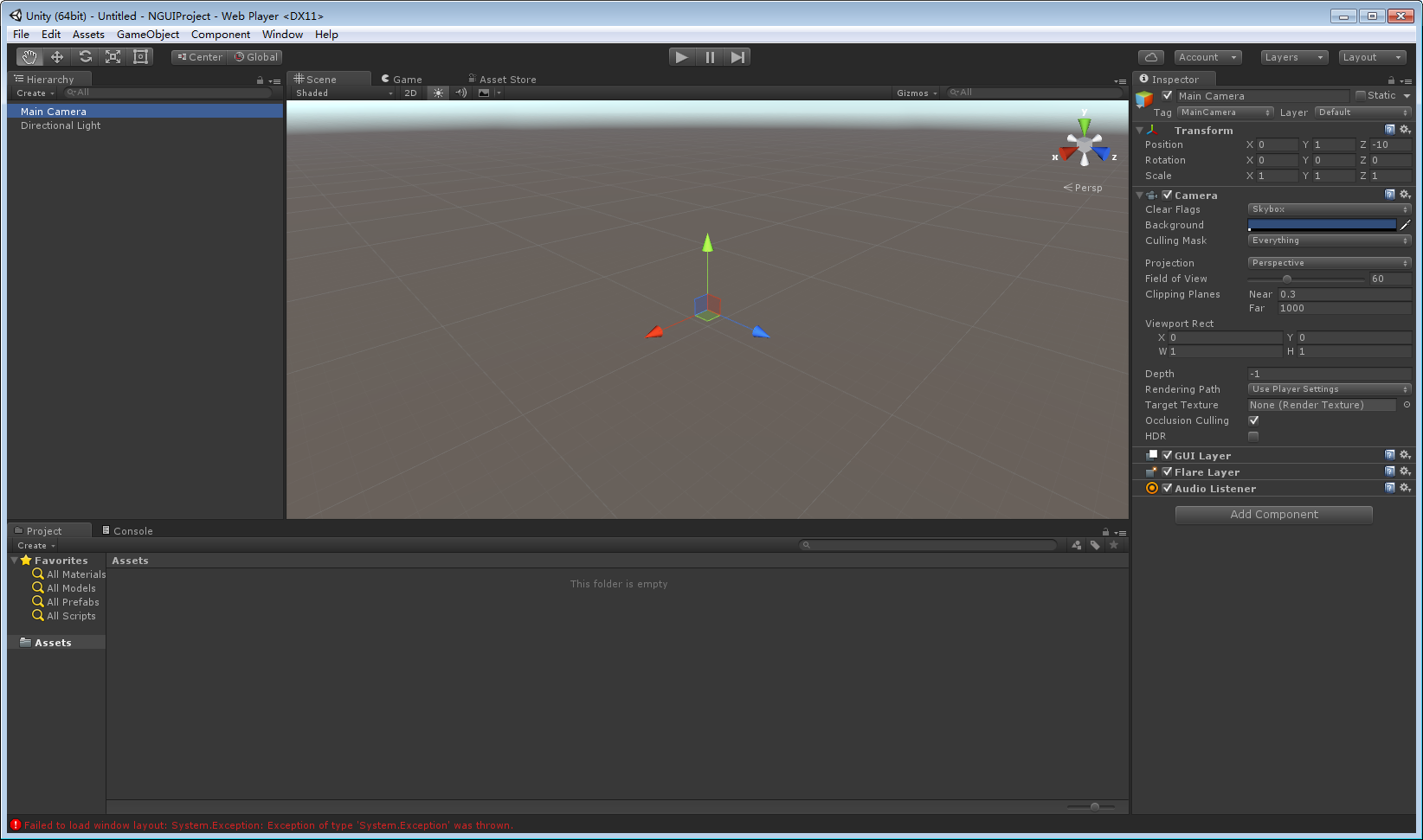Viewport: 1423px width, 840px height.
Task: Switch to the Asset Store tab
Action: [x=502, y=79]
